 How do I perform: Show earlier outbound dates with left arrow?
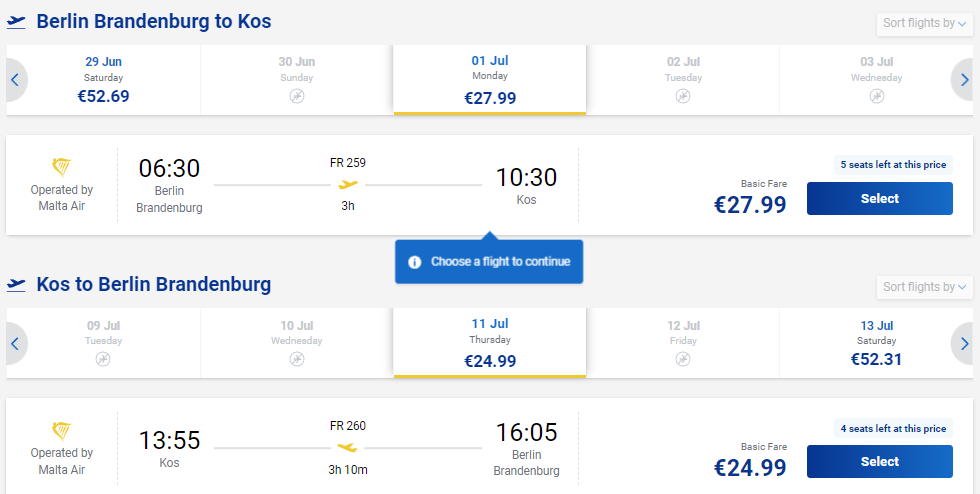click(x=16, y=80)
